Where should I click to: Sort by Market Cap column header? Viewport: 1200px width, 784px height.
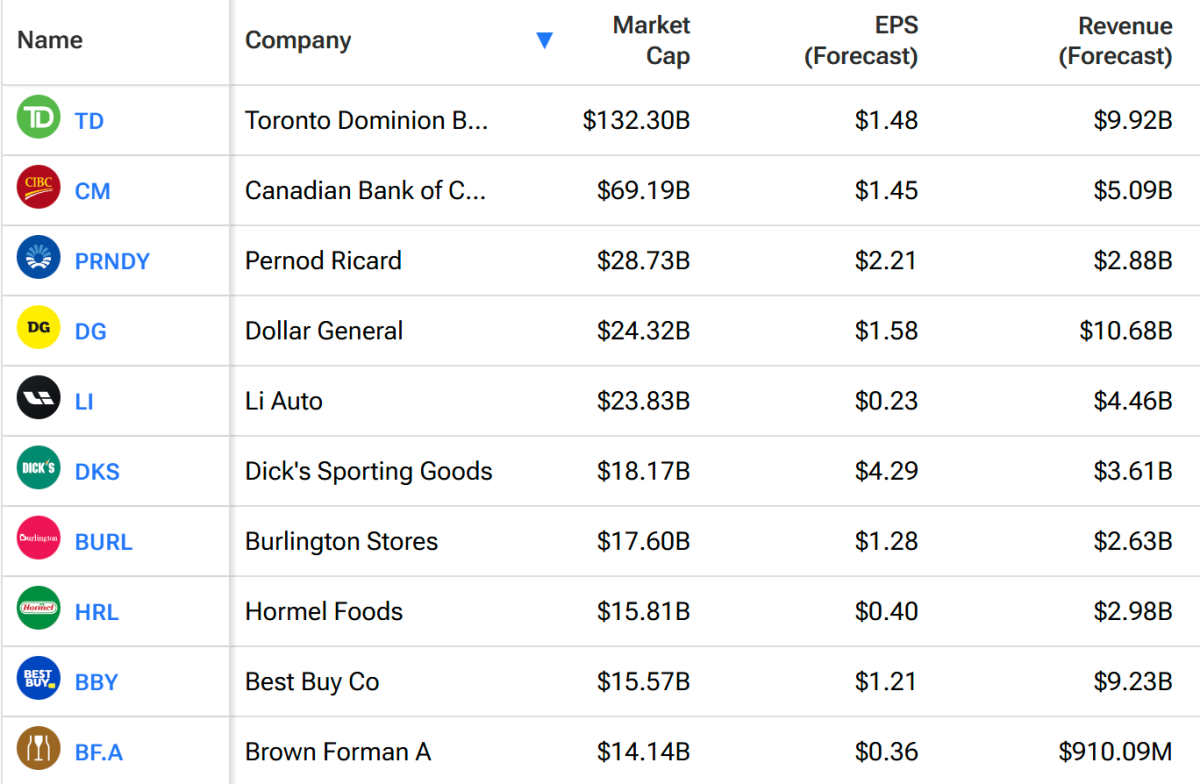(651, 41)
